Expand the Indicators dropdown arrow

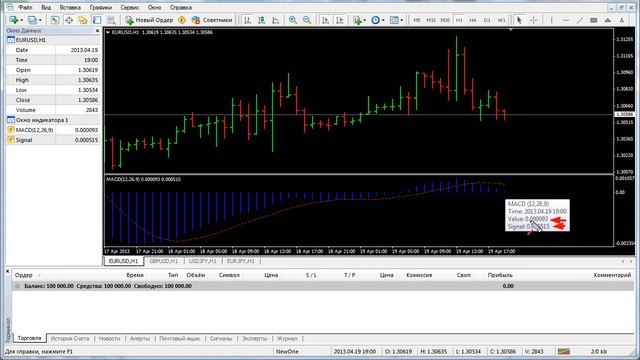364,20
